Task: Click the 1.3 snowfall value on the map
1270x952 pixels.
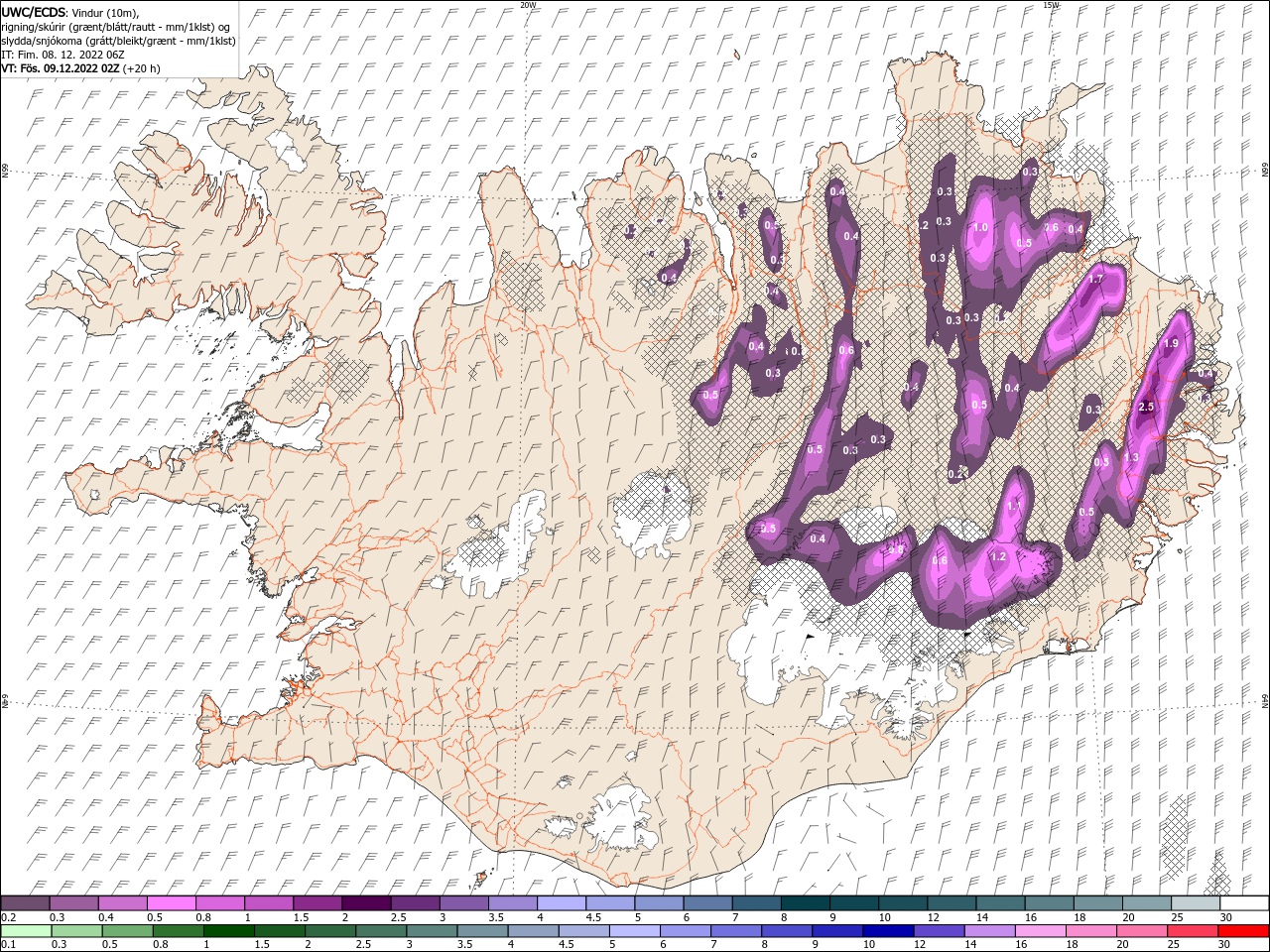Action: (1132, 457)
